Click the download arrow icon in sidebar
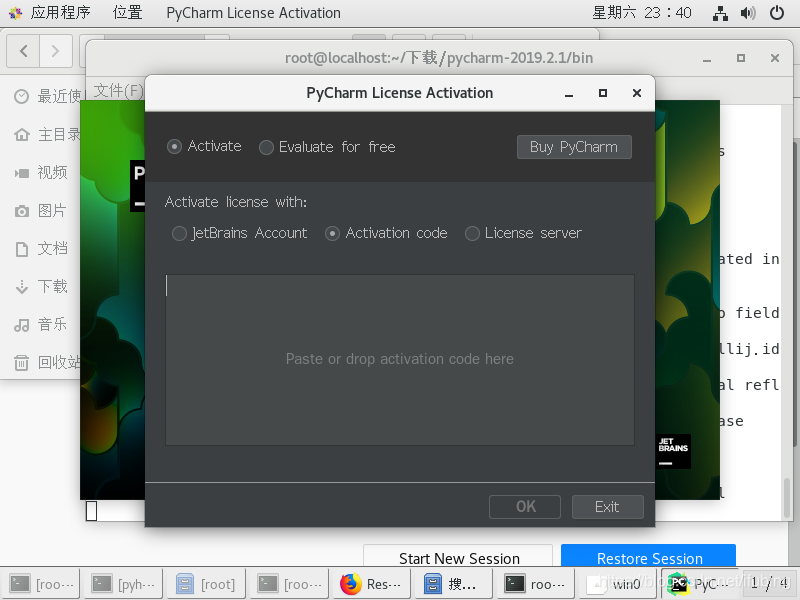800x600 pixels. point(21,287)
